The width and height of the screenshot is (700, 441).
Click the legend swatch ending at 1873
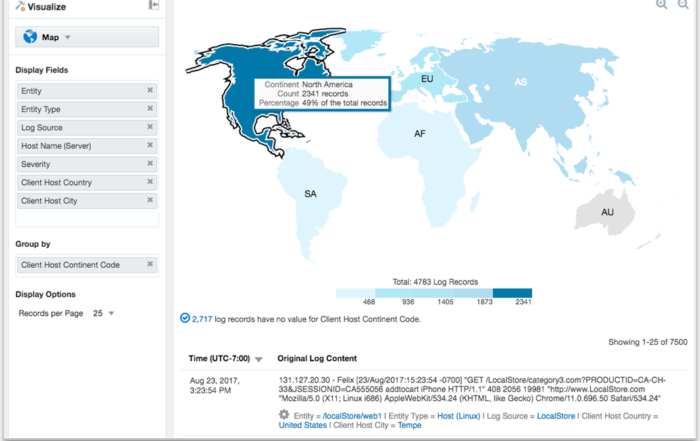(473, 293)
